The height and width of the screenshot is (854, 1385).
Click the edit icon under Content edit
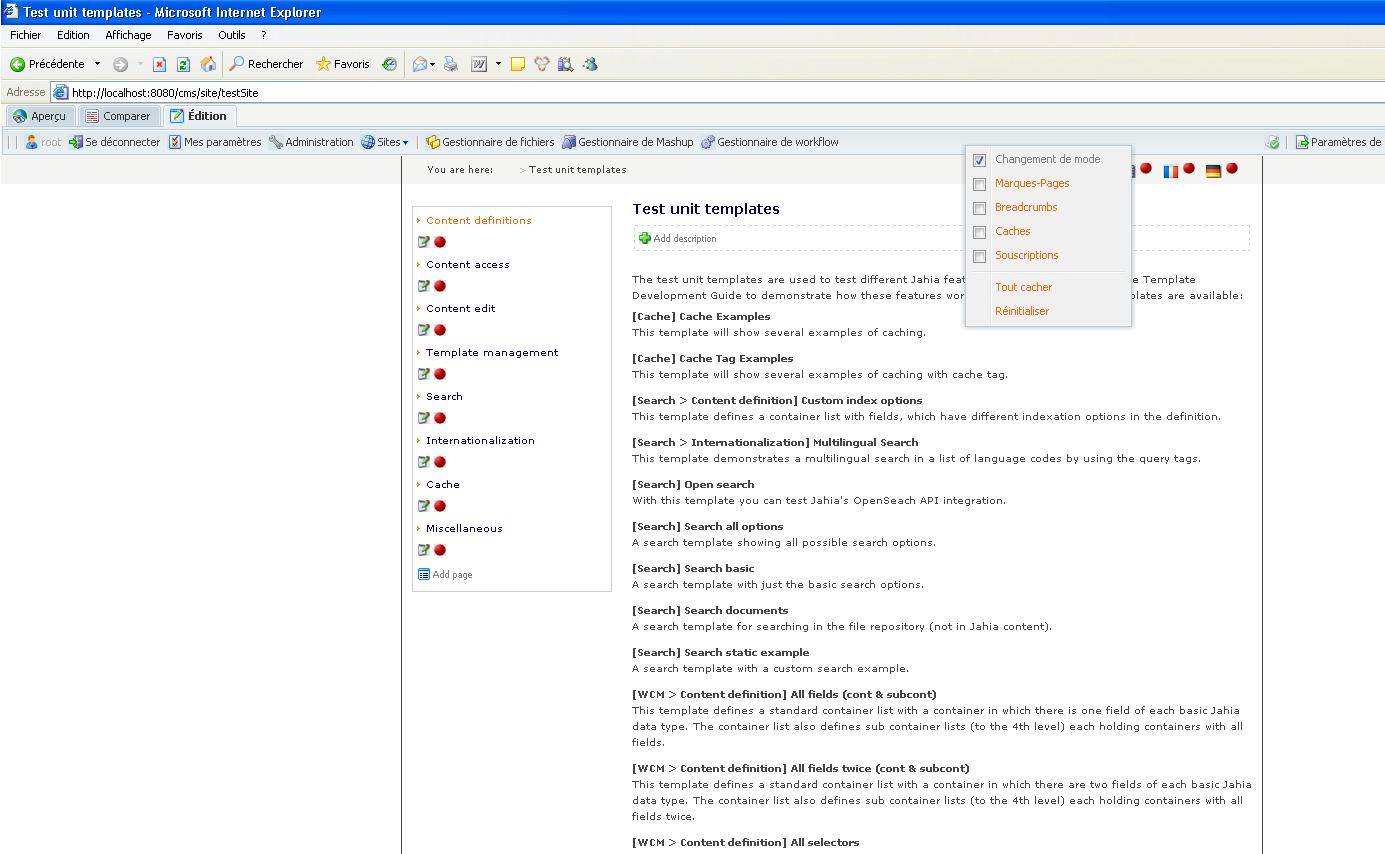click(x=424, y=330)
